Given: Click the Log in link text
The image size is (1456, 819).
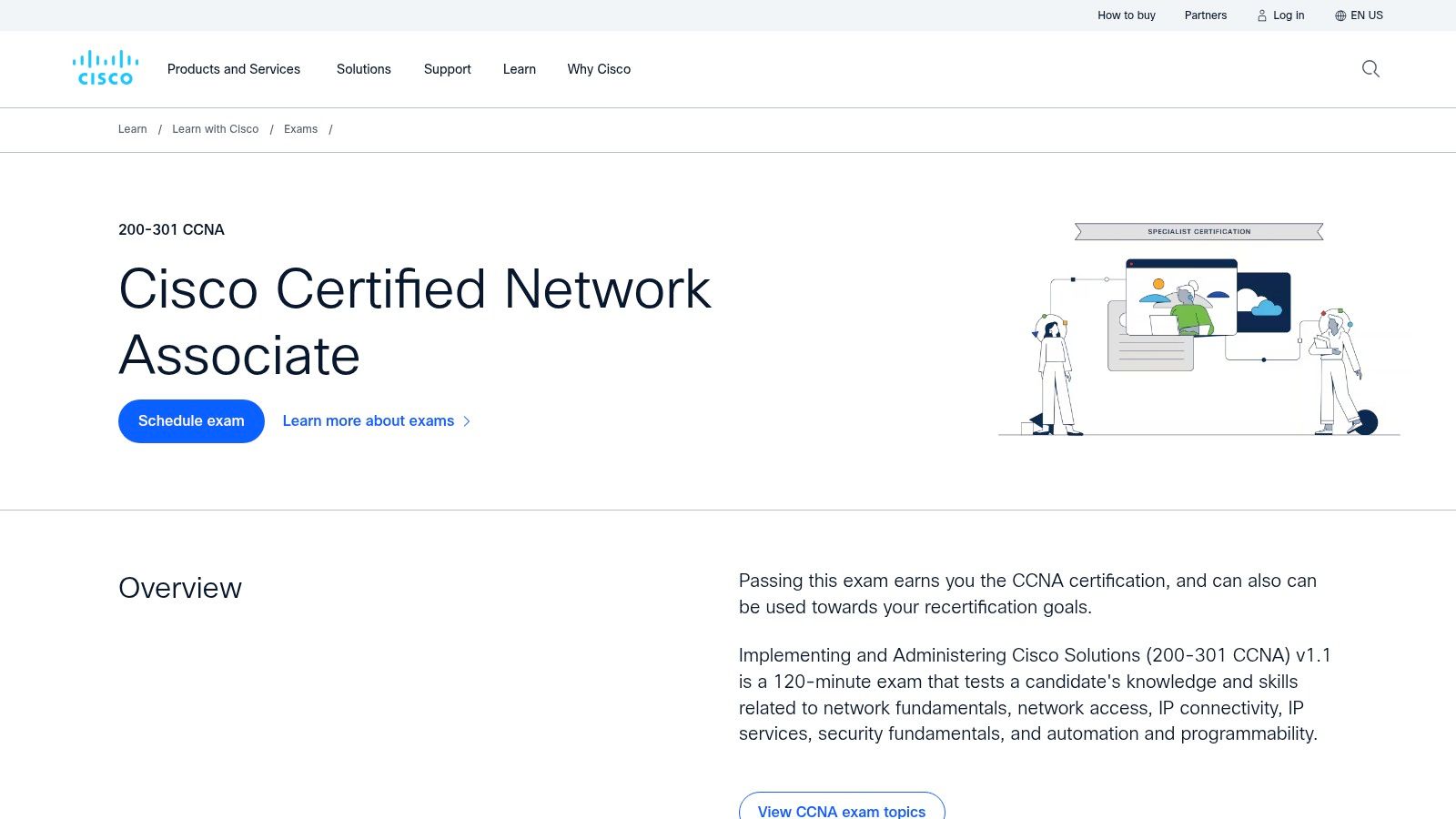Looking at the screenshot, I should (1289, 15).
